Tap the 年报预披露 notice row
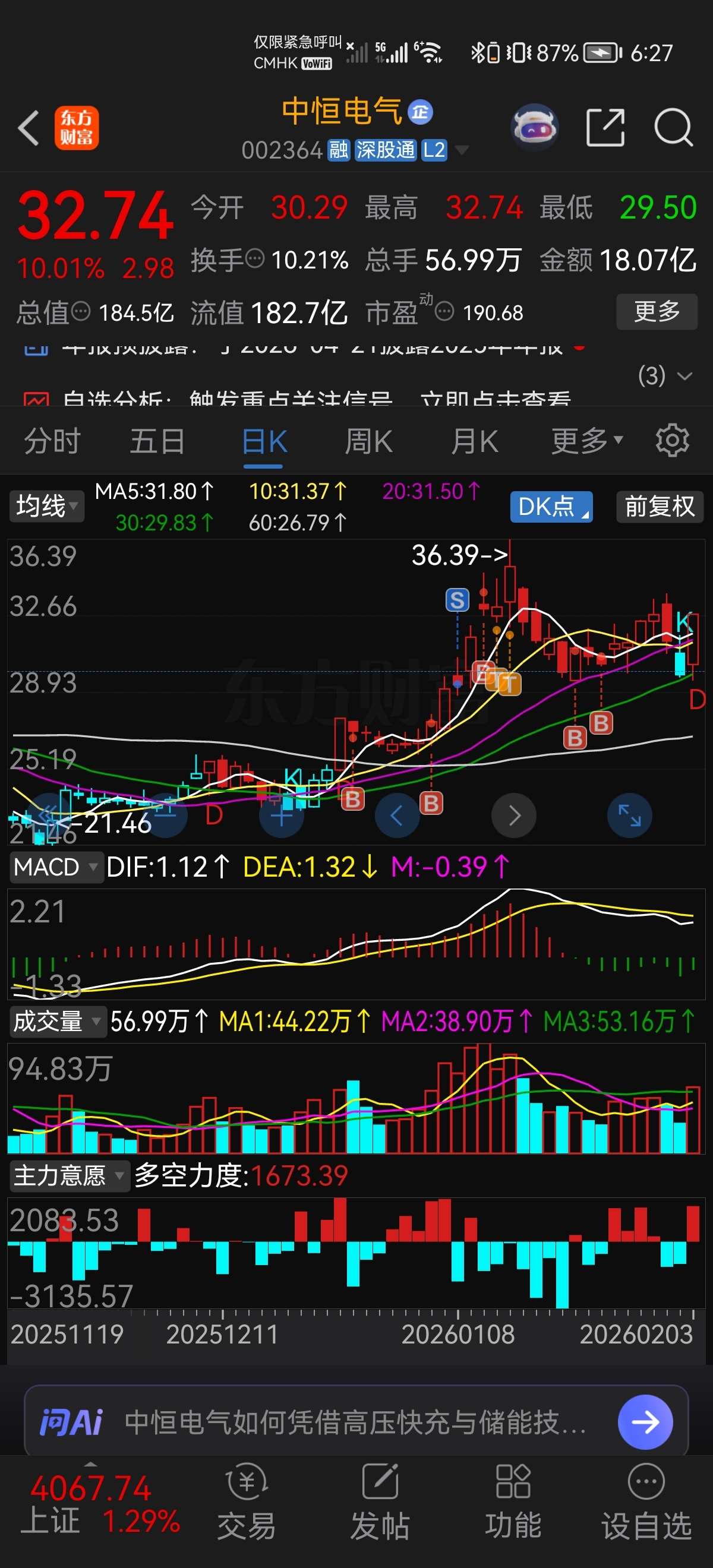 pos(304,349)
